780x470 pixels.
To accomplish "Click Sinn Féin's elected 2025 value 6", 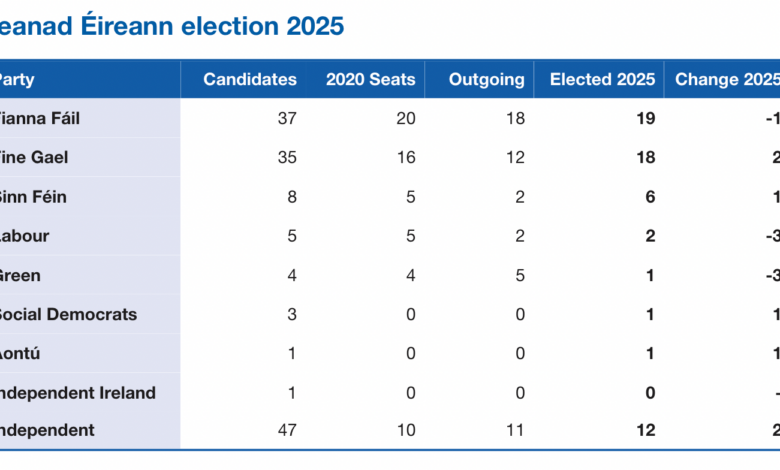I will pyautogui.click(x=650, y=197).
